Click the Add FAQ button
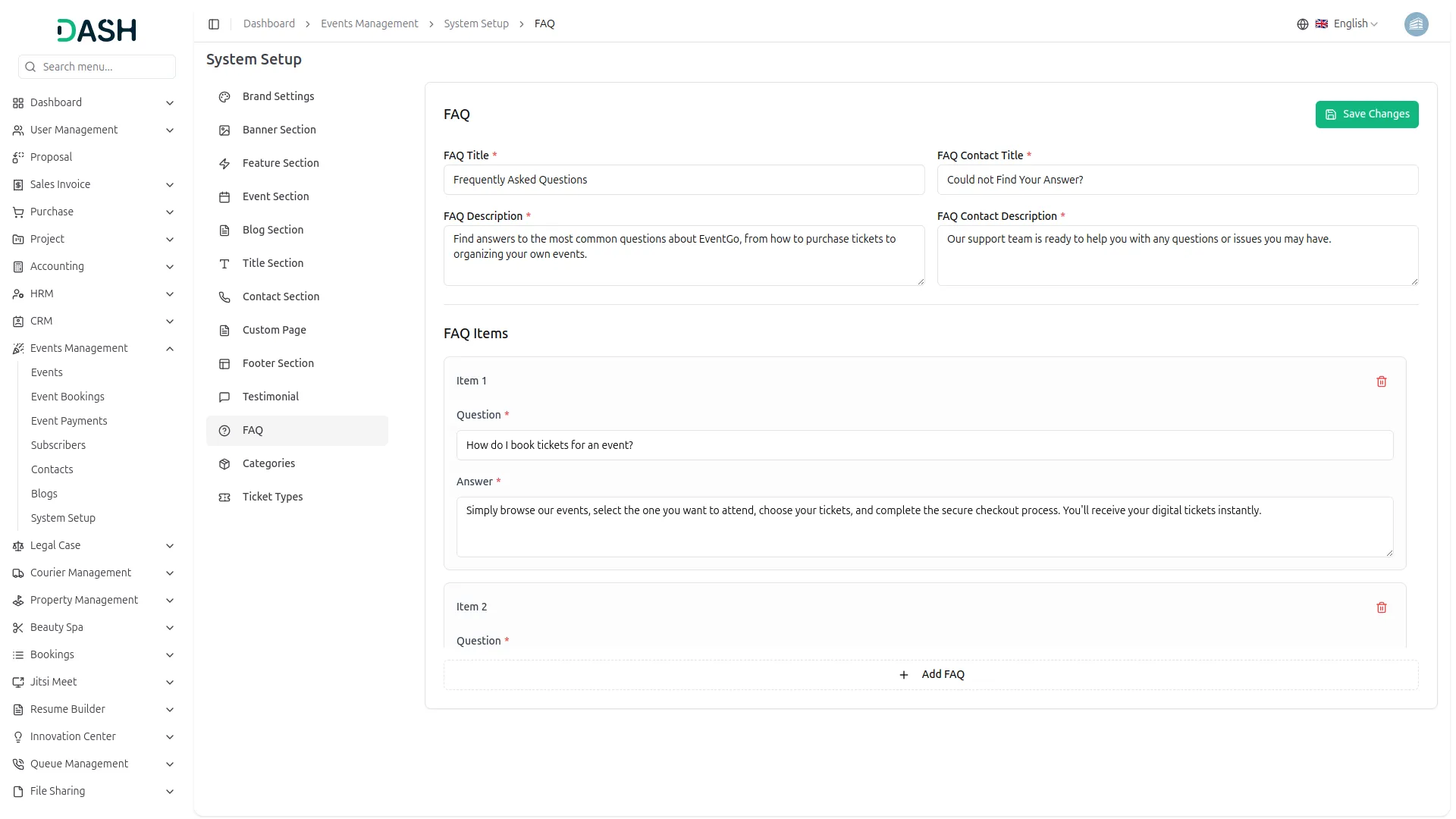 [930, 675]
